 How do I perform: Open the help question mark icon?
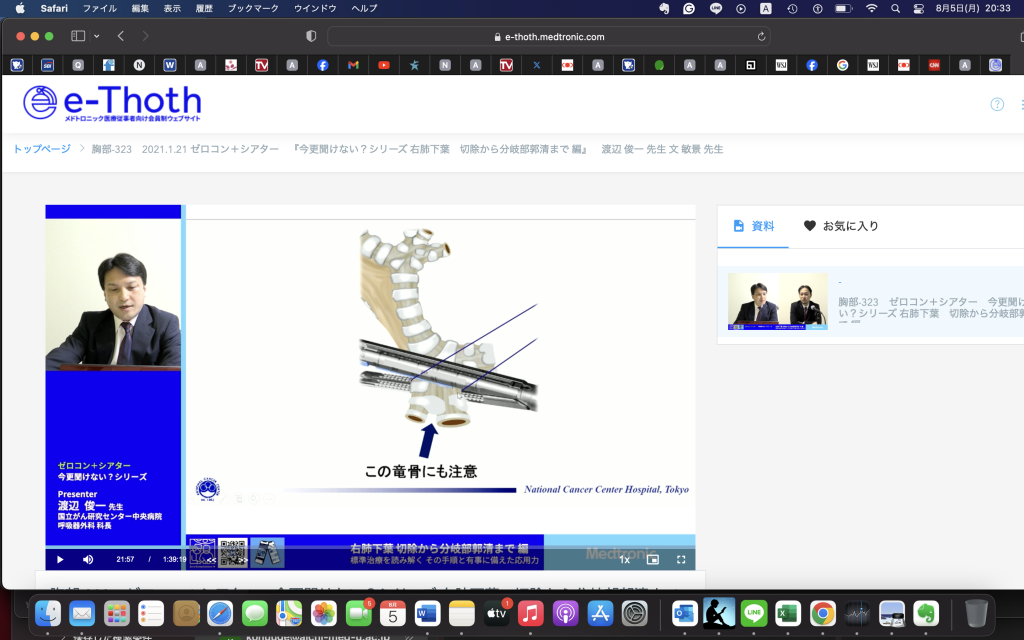point(996,104)
